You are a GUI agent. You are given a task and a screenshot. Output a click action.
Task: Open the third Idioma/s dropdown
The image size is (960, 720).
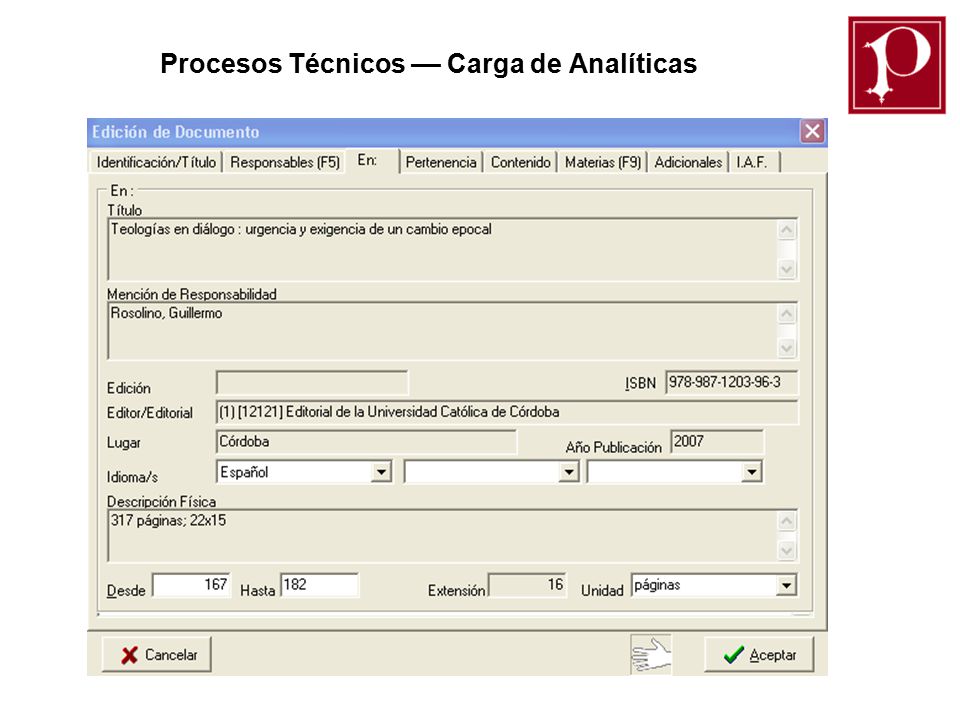coord(751,472)
